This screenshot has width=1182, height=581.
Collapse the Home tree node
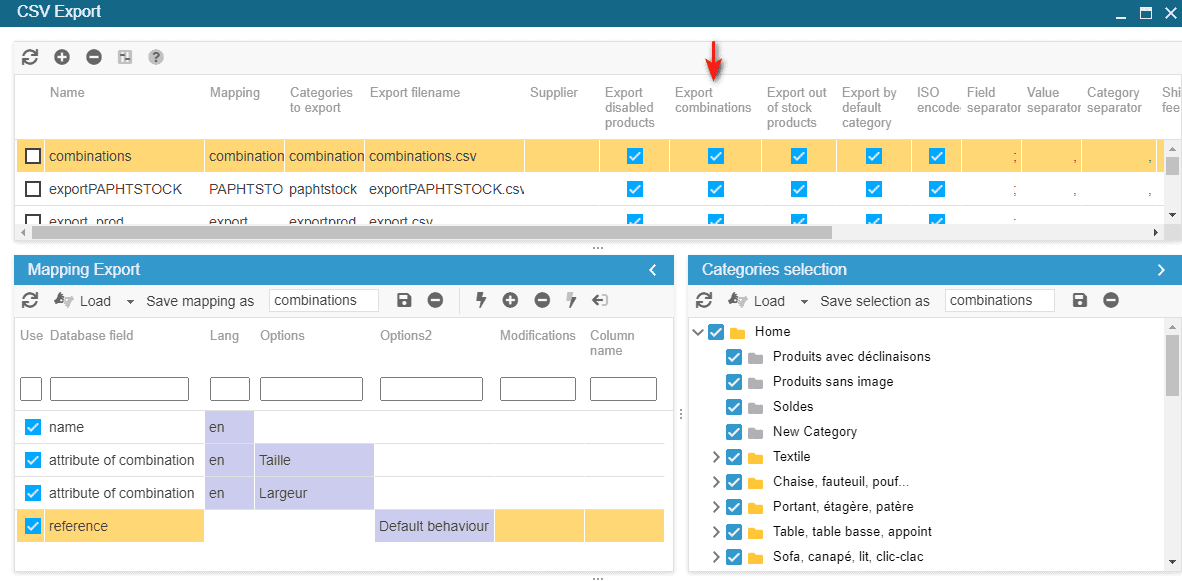click(698, 332)
